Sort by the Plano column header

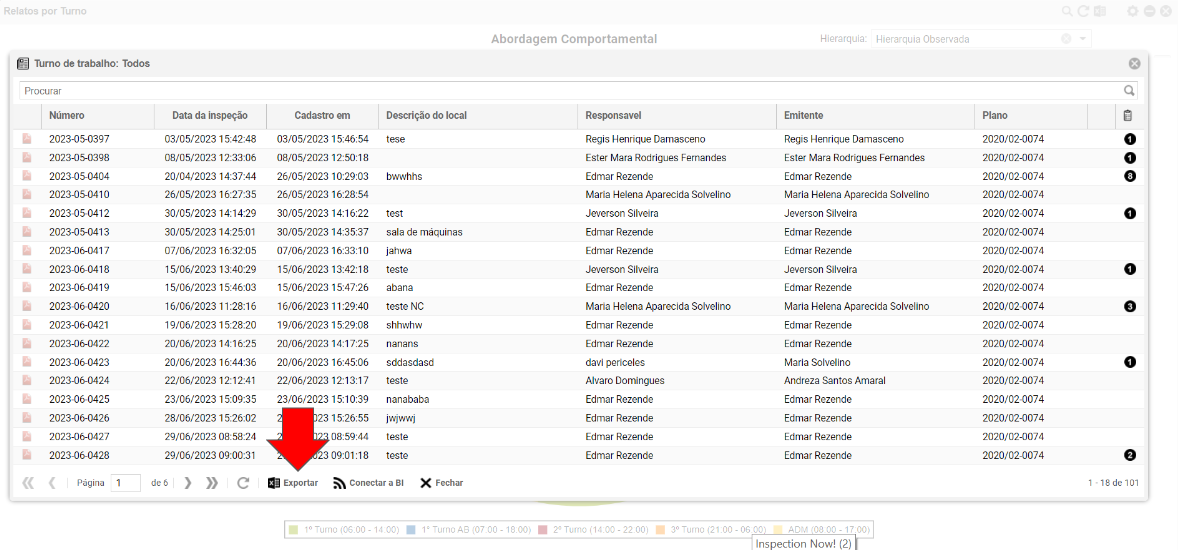1031,116
